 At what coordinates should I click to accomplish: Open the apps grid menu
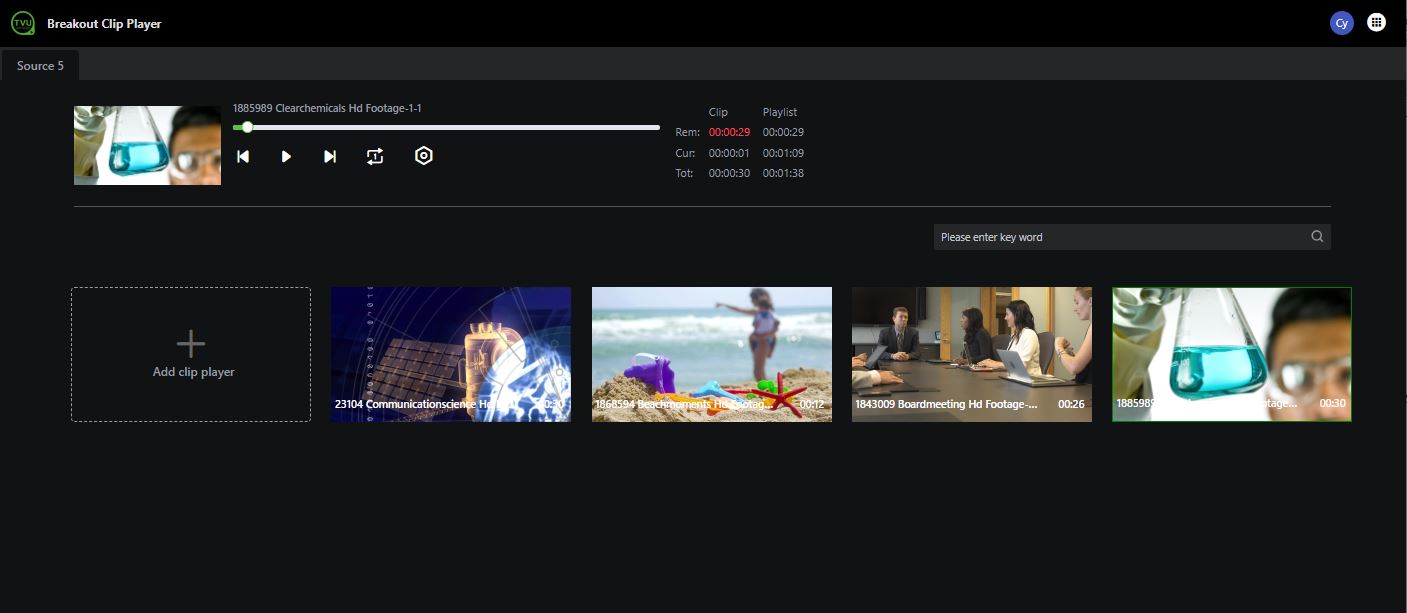(1376, 21)
